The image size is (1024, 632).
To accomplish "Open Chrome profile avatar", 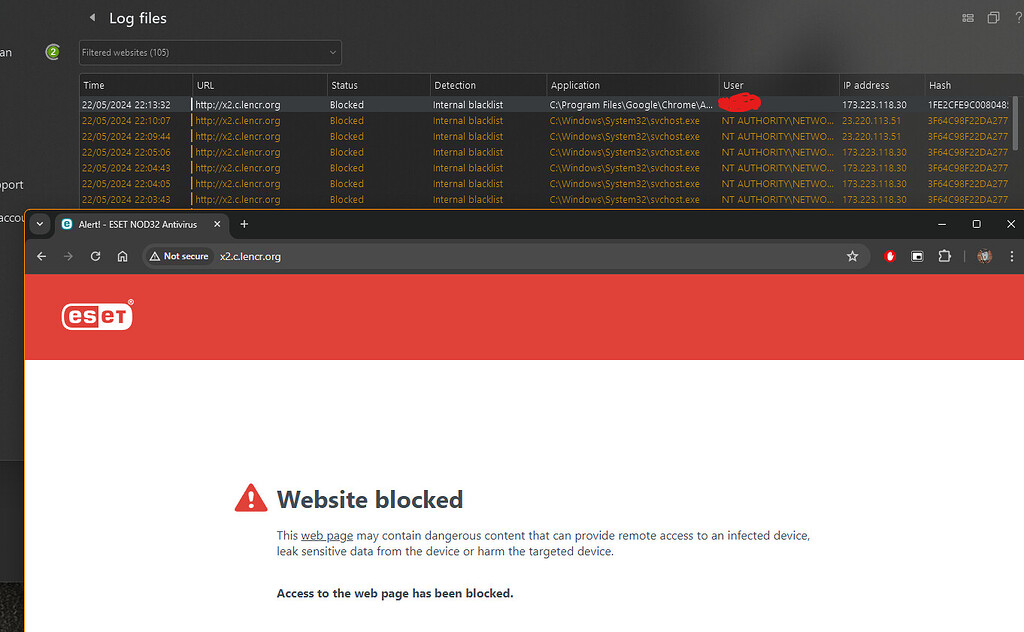I will point(984,256).
